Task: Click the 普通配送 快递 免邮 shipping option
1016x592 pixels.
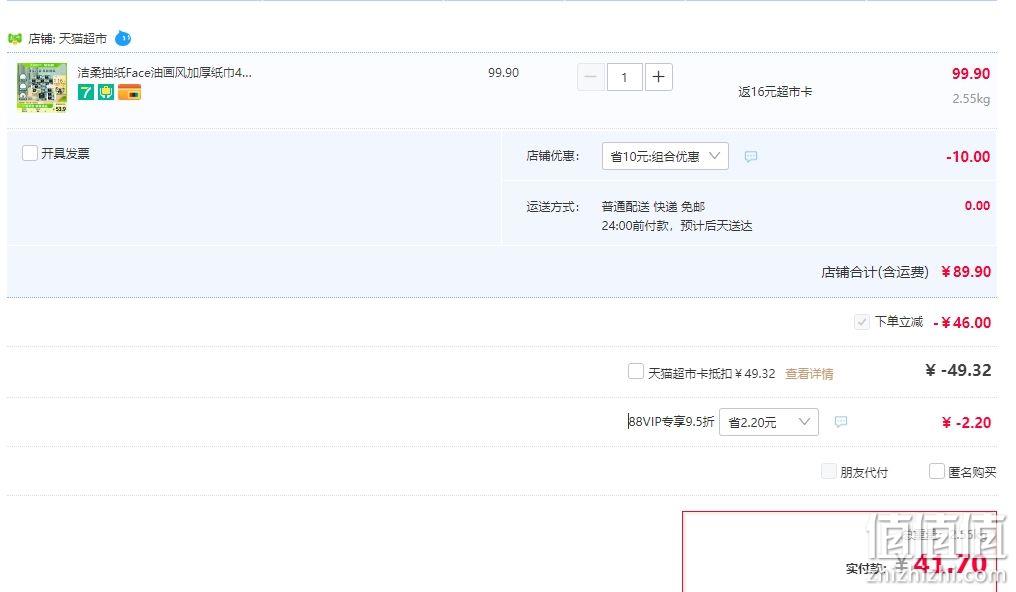Action: click(653, 207)
